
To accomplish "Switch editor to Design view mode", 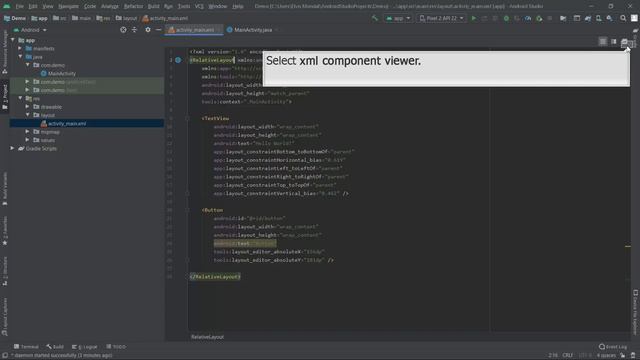I will 624,42.
